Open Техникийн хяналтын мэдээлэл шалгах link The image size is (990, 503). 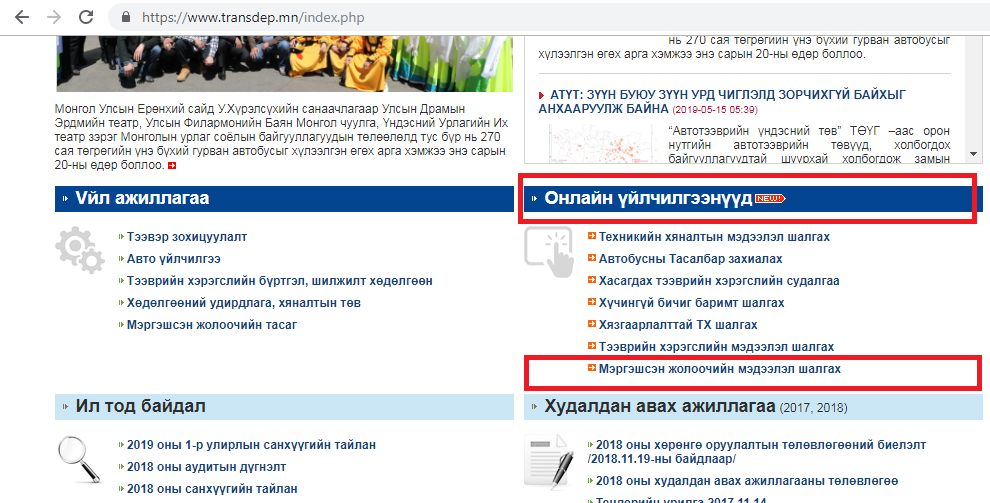[x=713, y=237]
